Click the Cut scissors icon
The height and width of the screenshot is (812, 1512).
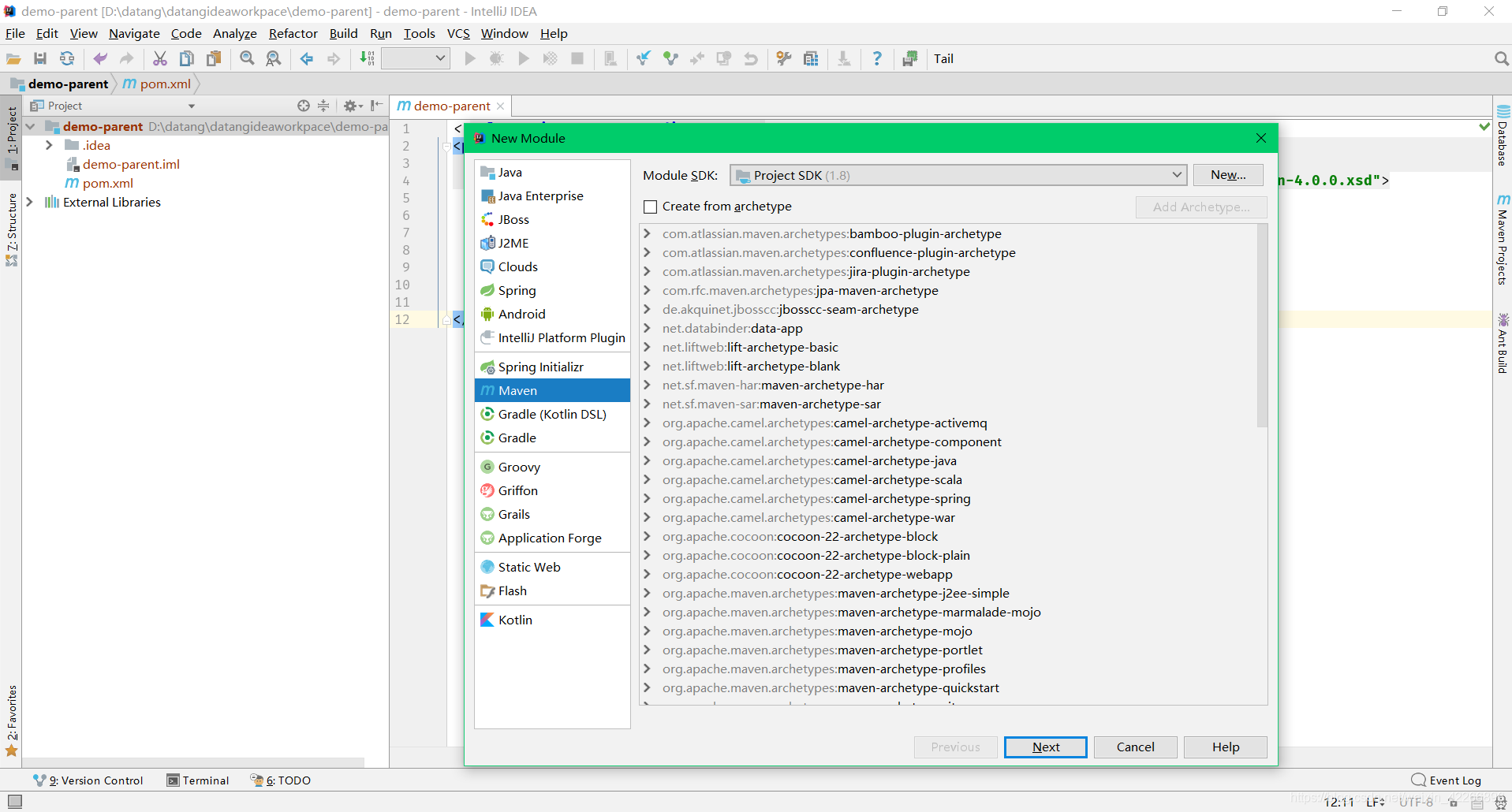point(160,58)
